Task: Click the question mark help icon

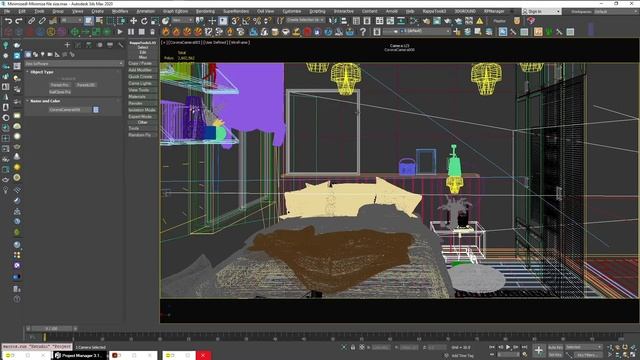Action: [363, 31]
